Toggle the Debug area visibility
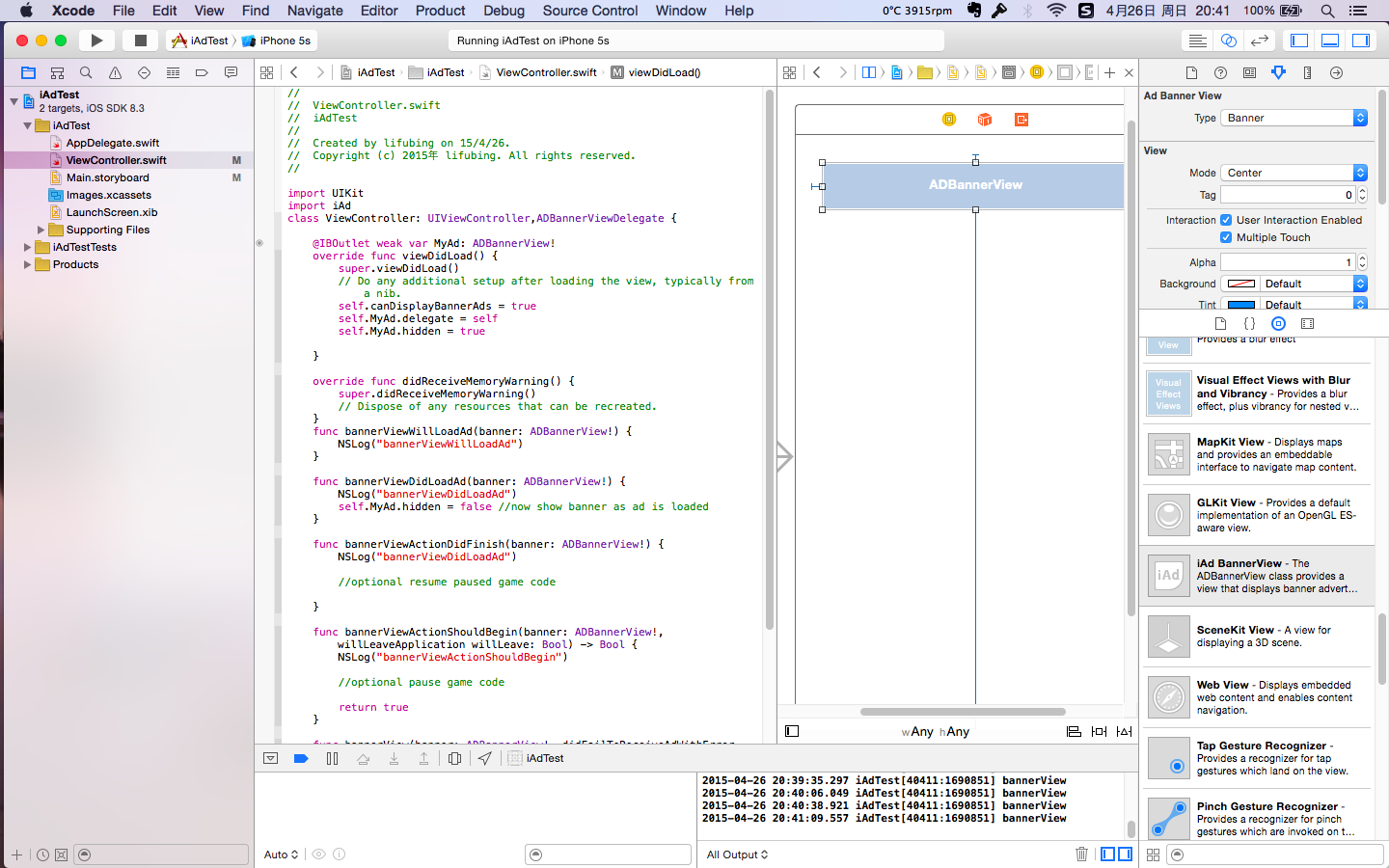The width and height of the screenshot is (1389, 868). [1330, 41]
